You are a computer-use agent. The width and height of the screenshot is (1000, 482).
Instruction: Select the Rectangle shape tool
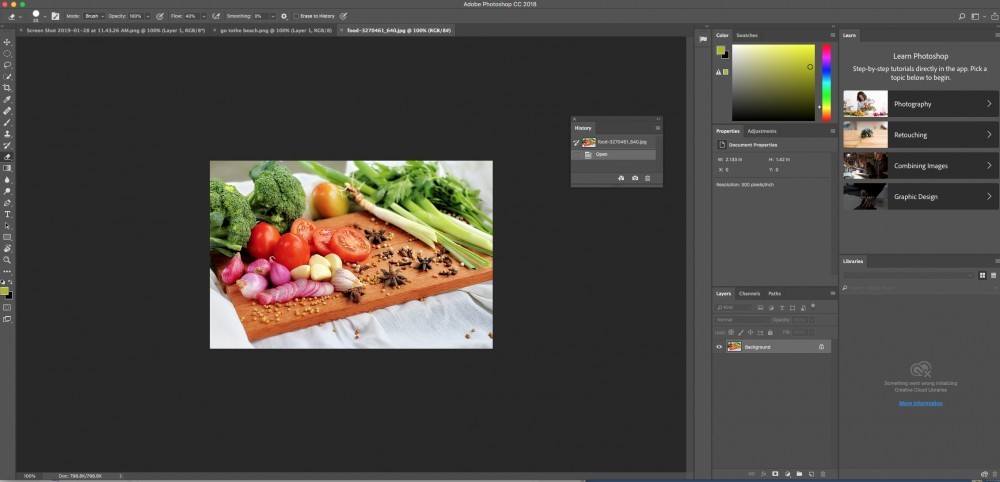pyautogui.click(x=8, y=237)
